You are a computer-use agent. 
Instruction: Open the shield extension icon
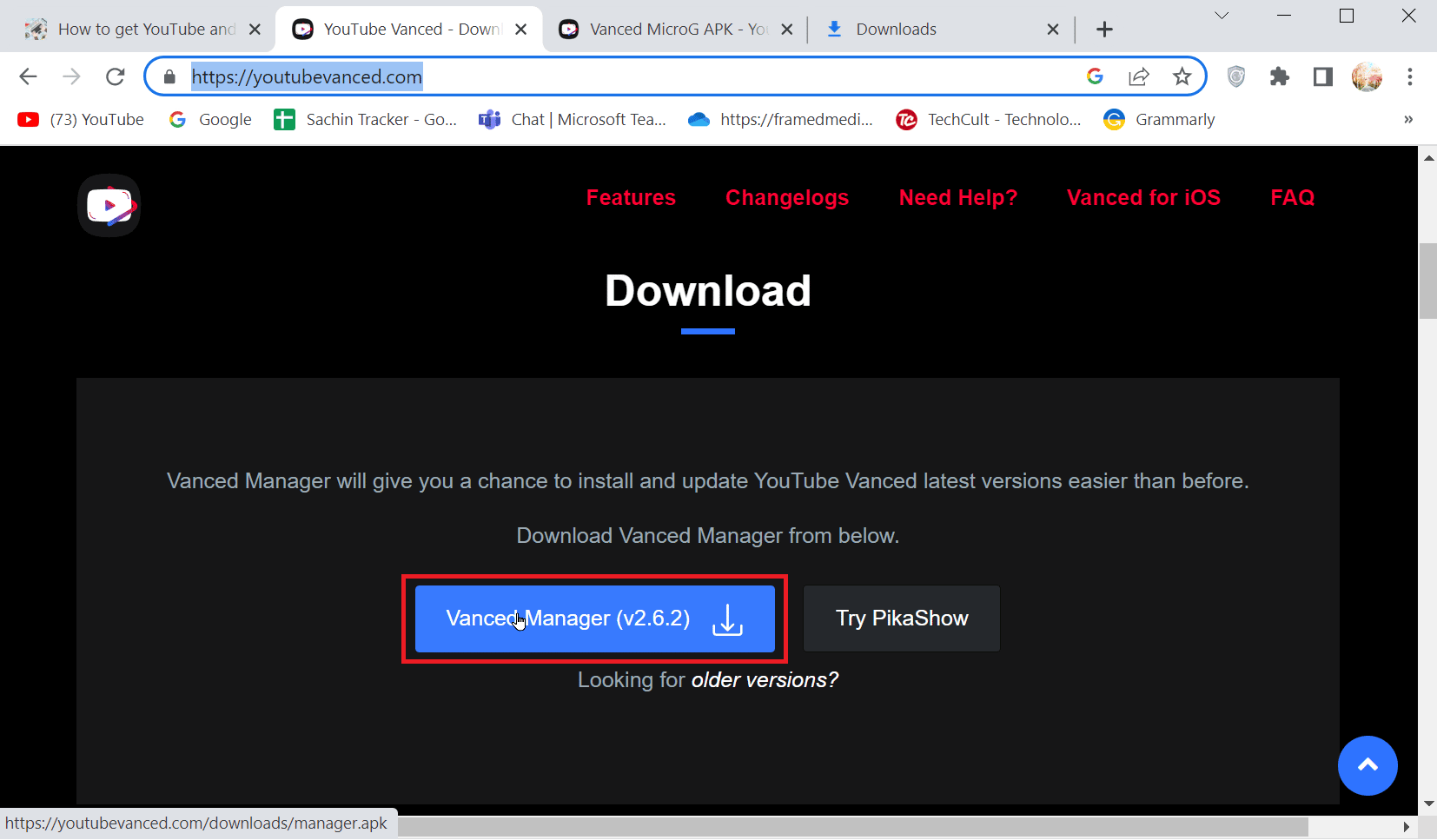point(1236,76)
